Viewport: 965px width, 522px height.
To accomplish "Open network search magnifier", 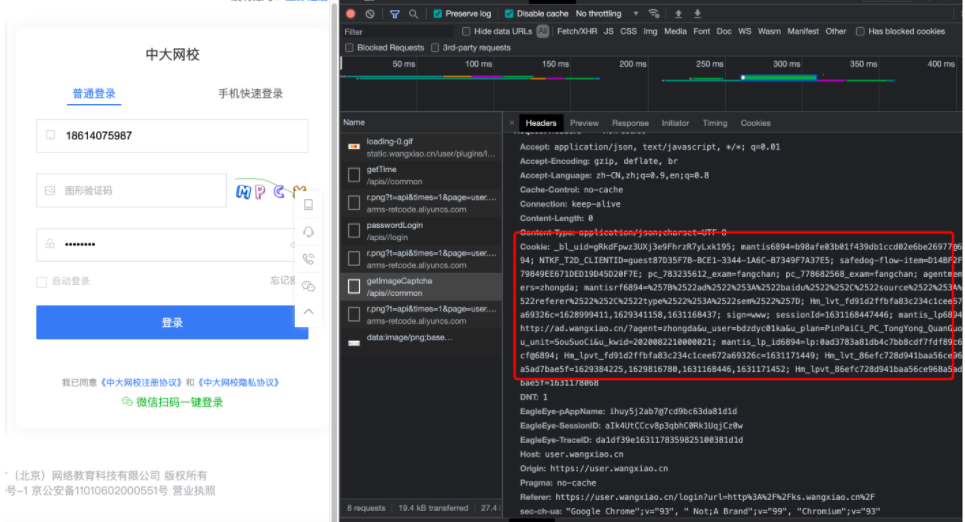I will [x=414, y=14].
